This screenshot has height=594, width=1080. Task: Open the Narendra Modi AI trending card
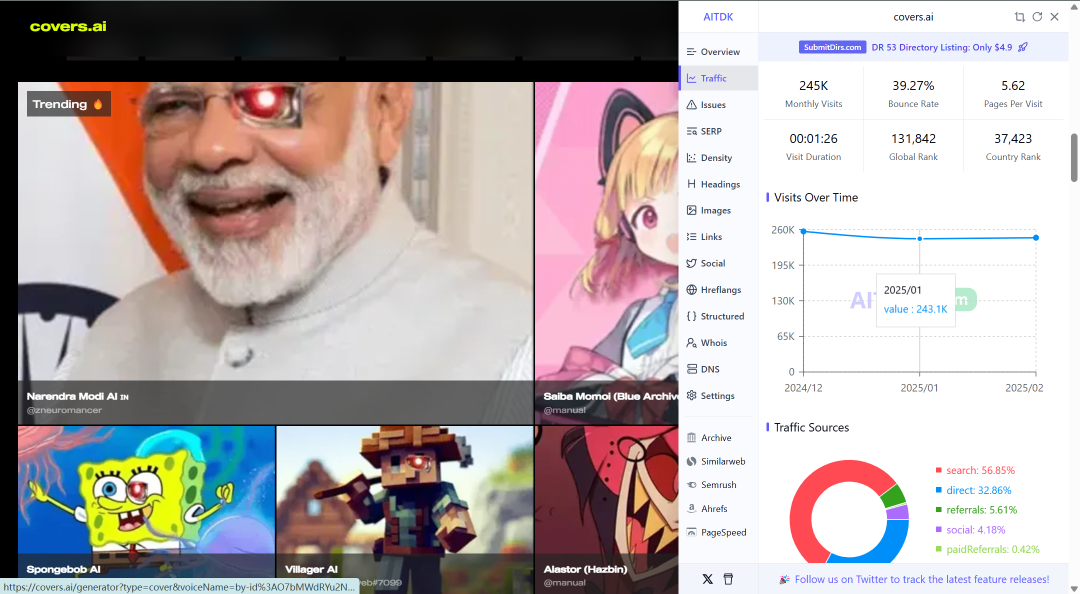coord(276,253)
